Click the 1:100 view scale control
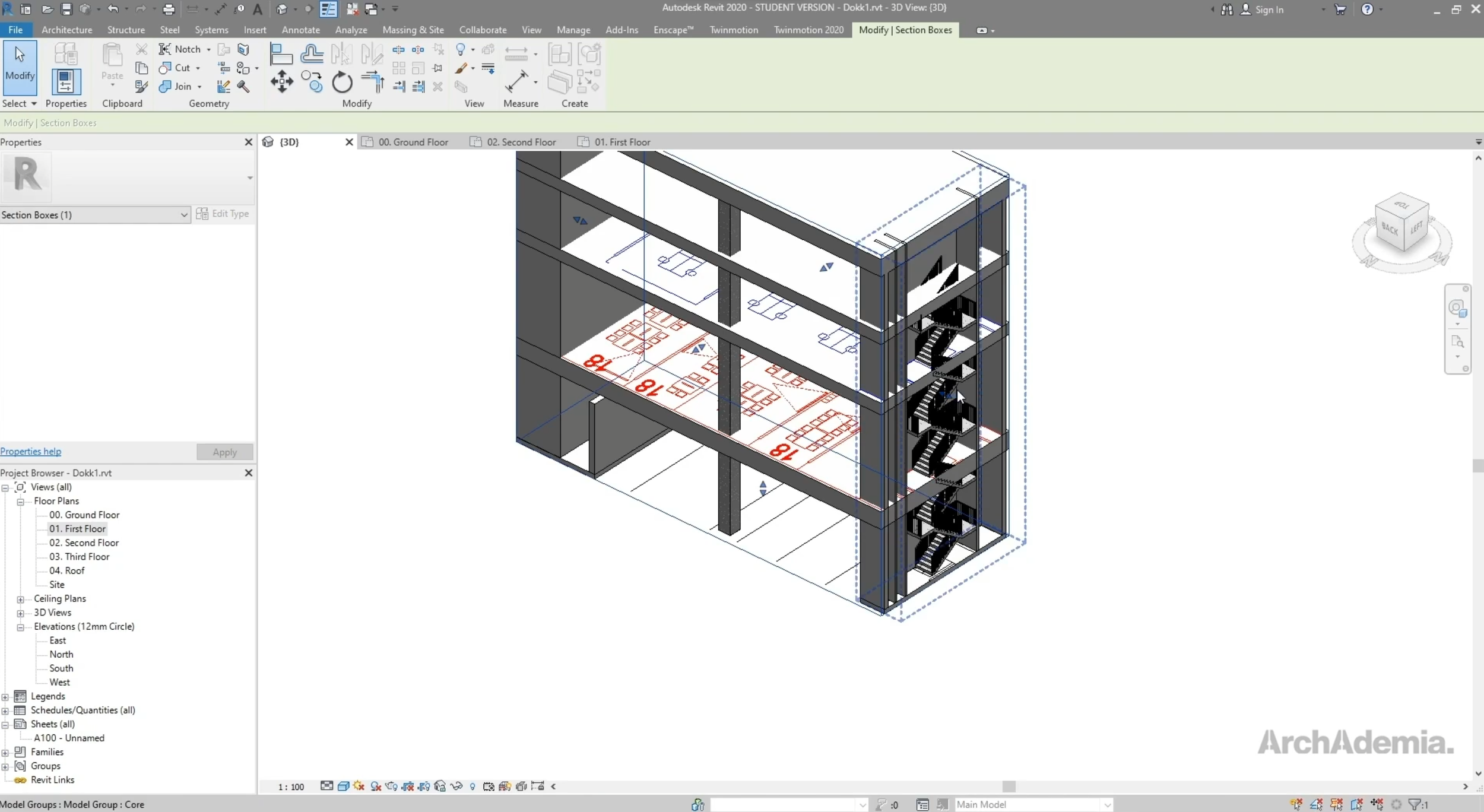Image resolution: width=1484 pixels, height=812 pixels. pyautogui.click(x=290, y=786)
